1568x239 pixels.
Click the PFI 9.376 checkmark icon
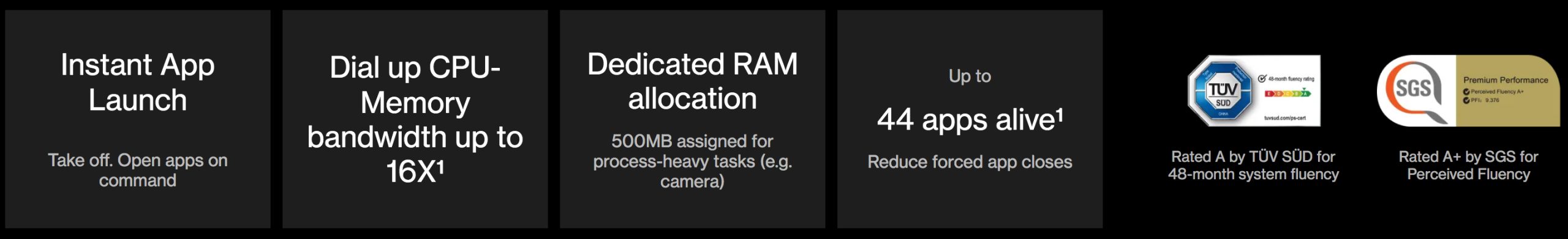pyautogui.click(x=1466, y=100)
